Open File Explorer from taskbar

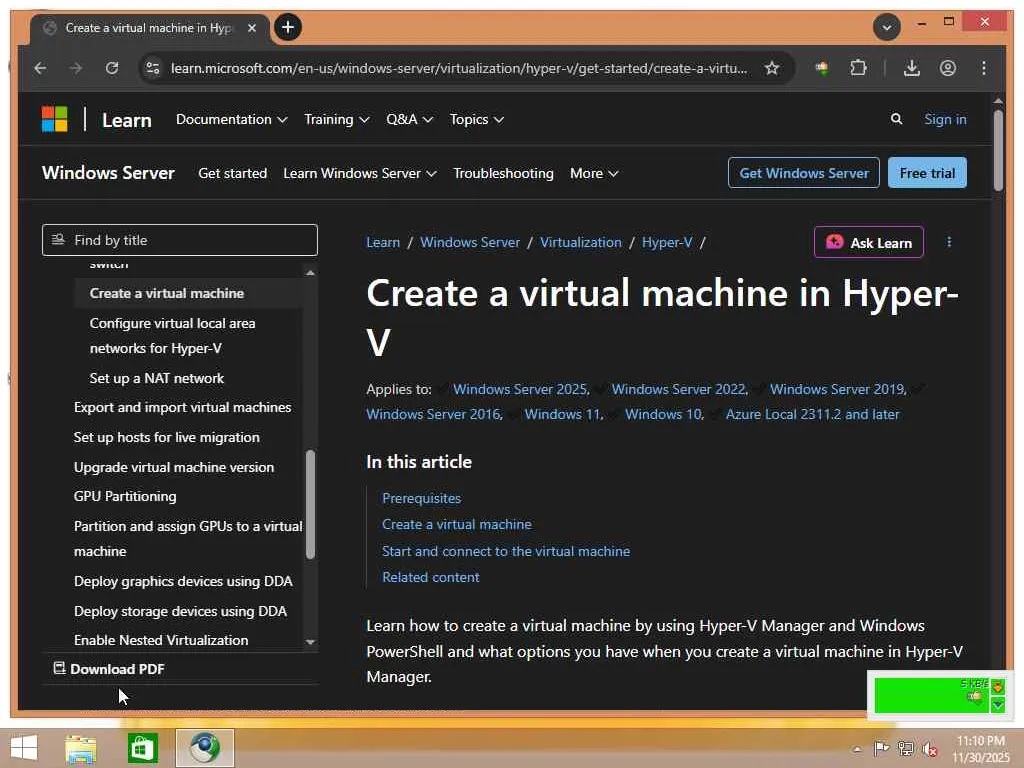(x=81, y=748)
